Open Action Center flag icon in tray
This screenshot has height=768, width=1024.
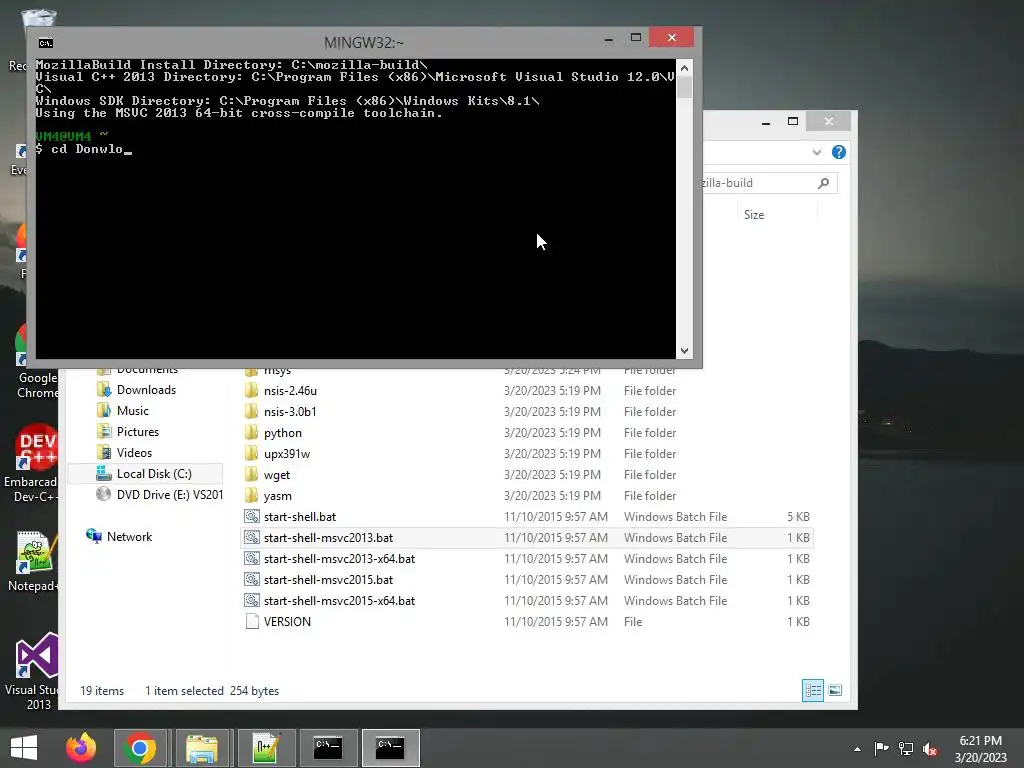pyautogui.click(x=881, y=748)
